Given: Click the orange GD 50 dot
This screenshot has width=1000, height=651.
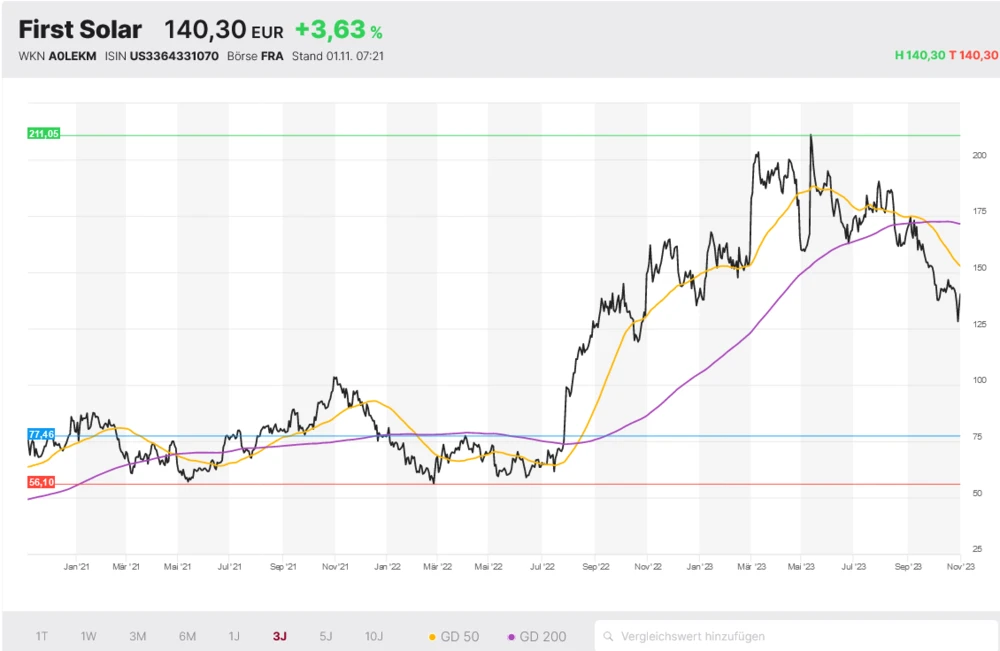Looking at the screenshot, I should tap(432, 637).
